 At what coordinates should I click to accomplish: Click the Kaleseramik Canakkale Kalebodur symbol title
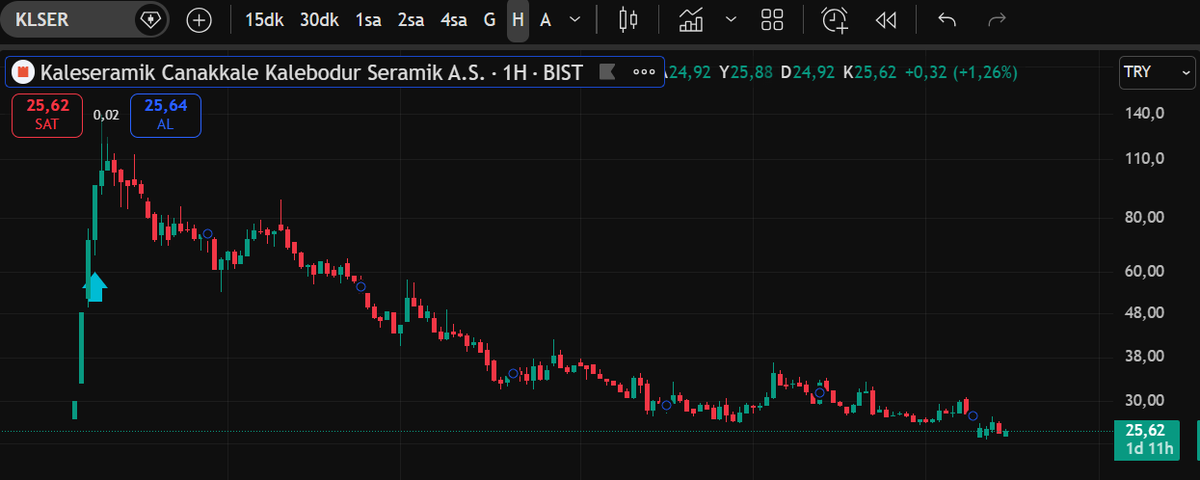311,73
